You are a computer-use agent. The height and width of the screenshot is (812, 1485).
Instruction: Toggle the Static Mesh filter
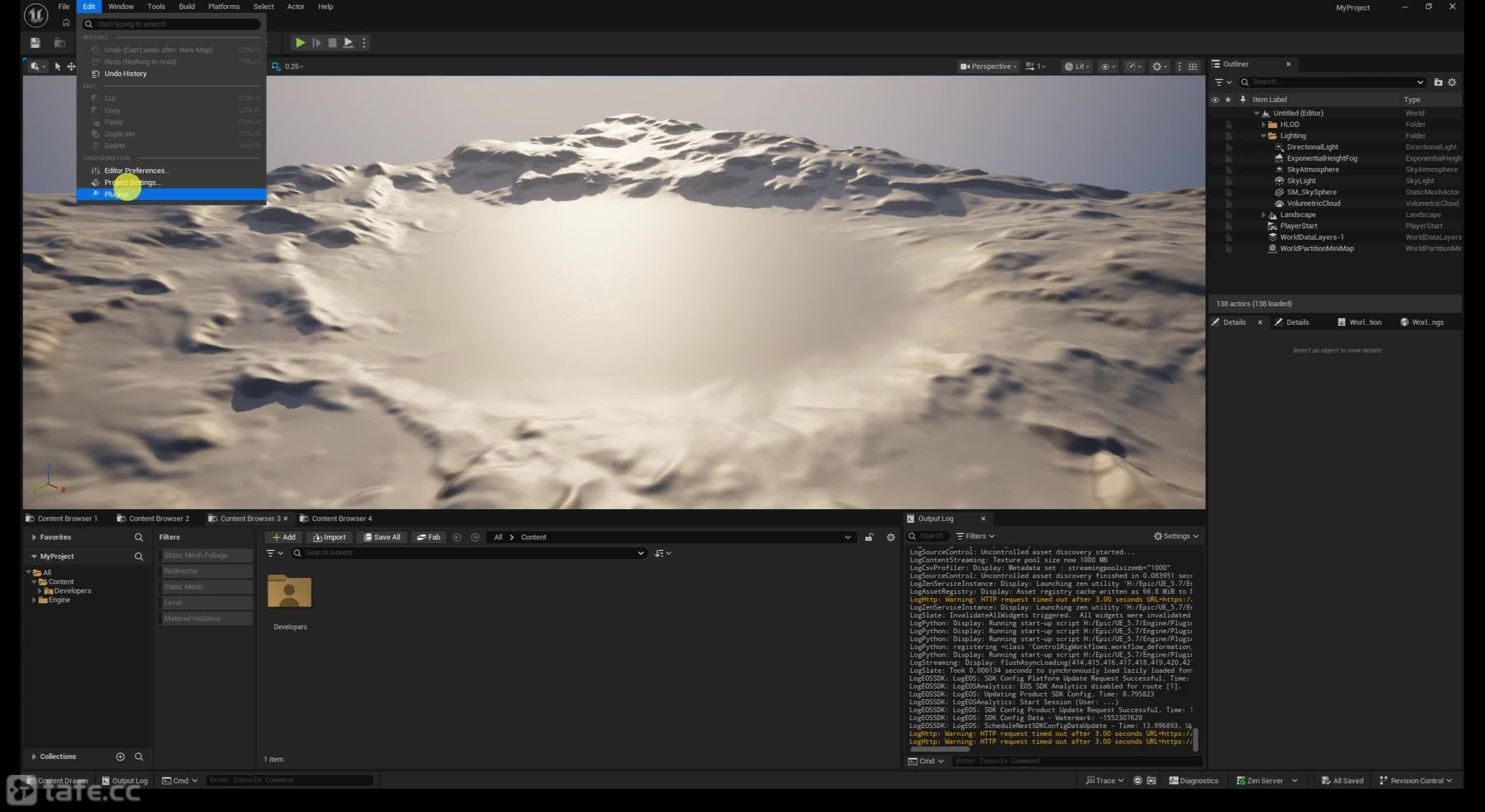pyautogui.click(x=205, y=587)
